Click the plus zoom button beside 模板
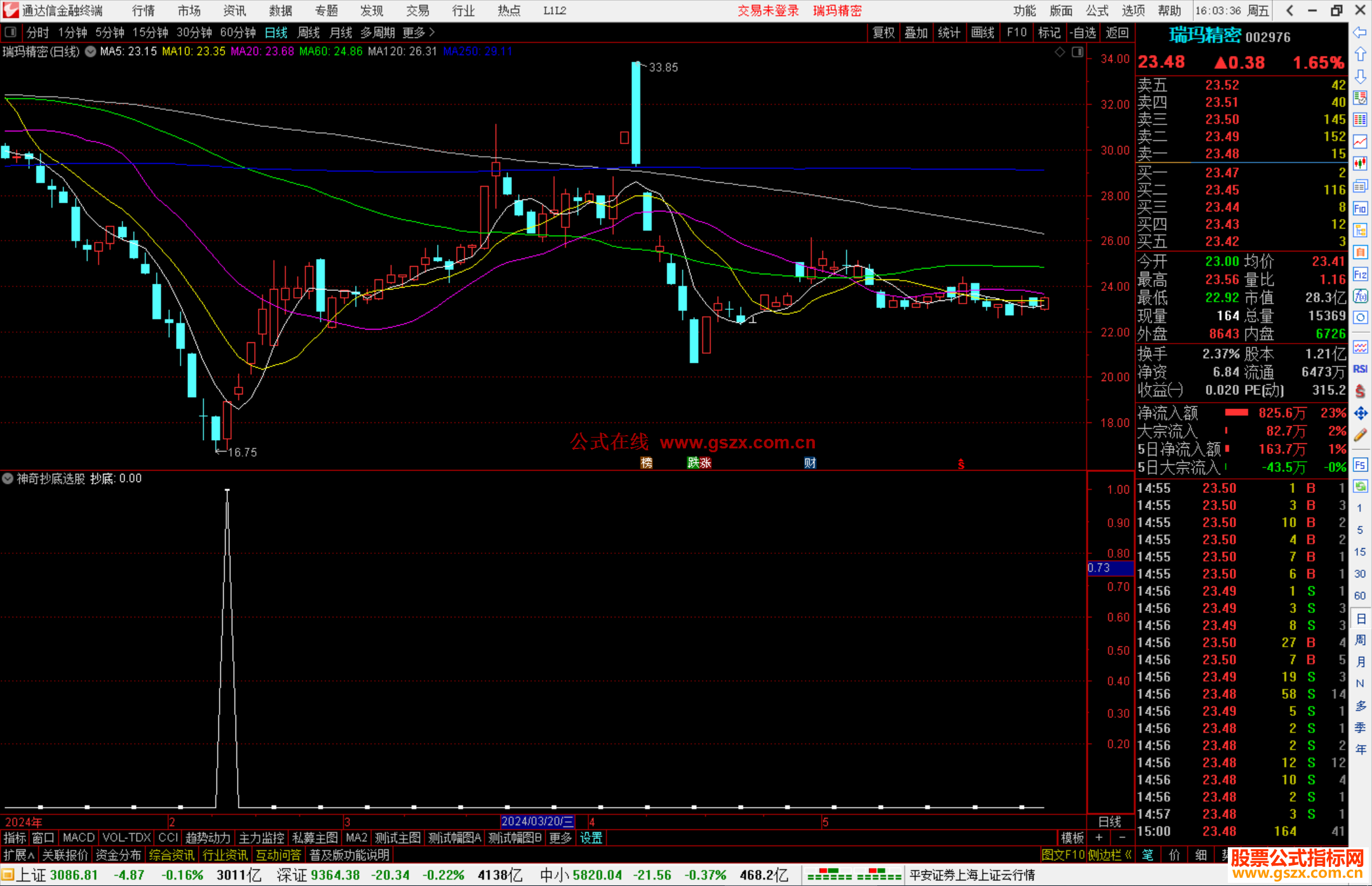The height and width of the screenshot is (886, 1372). pyautogui.click(x=1099, y=838)
